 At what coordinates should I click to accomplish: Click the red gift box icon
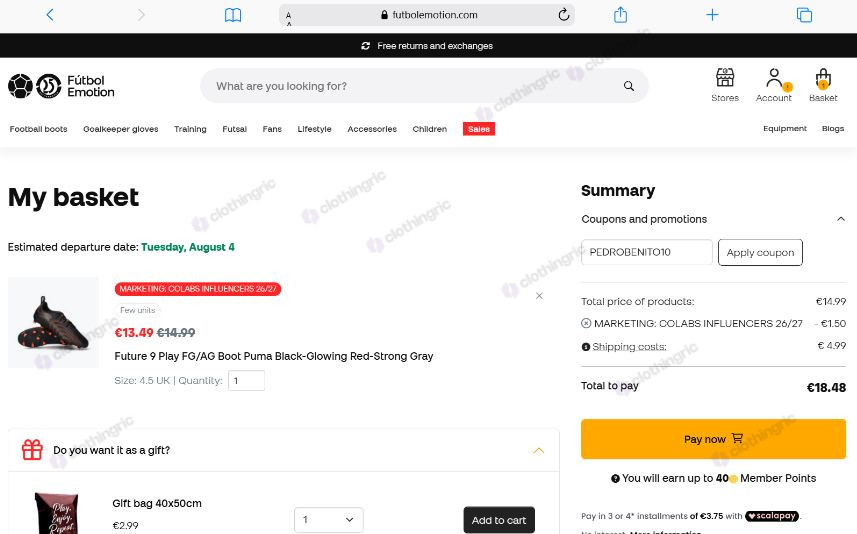[32, 450]
